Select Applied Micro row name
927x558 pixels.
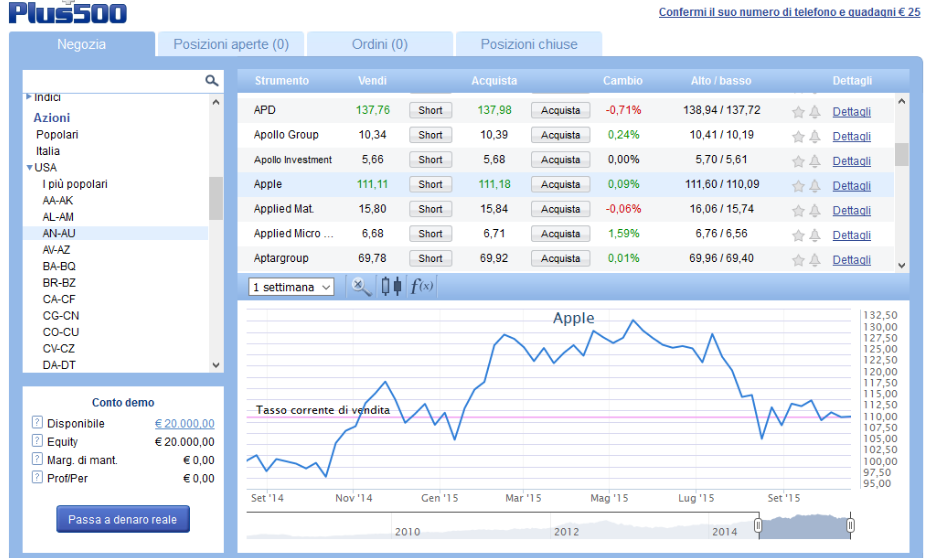point(293,233)
